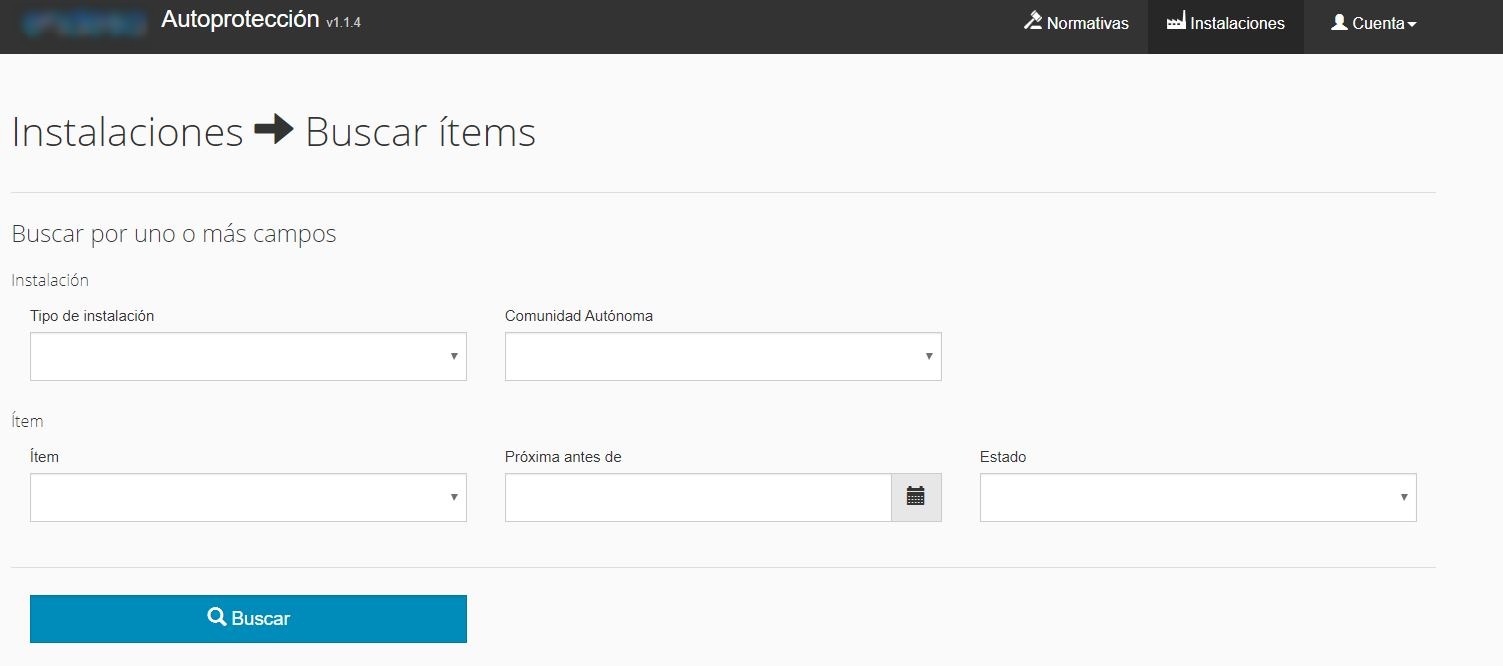
Task: Click the Comunidad Autónoma field label
Action: [578, 316]
